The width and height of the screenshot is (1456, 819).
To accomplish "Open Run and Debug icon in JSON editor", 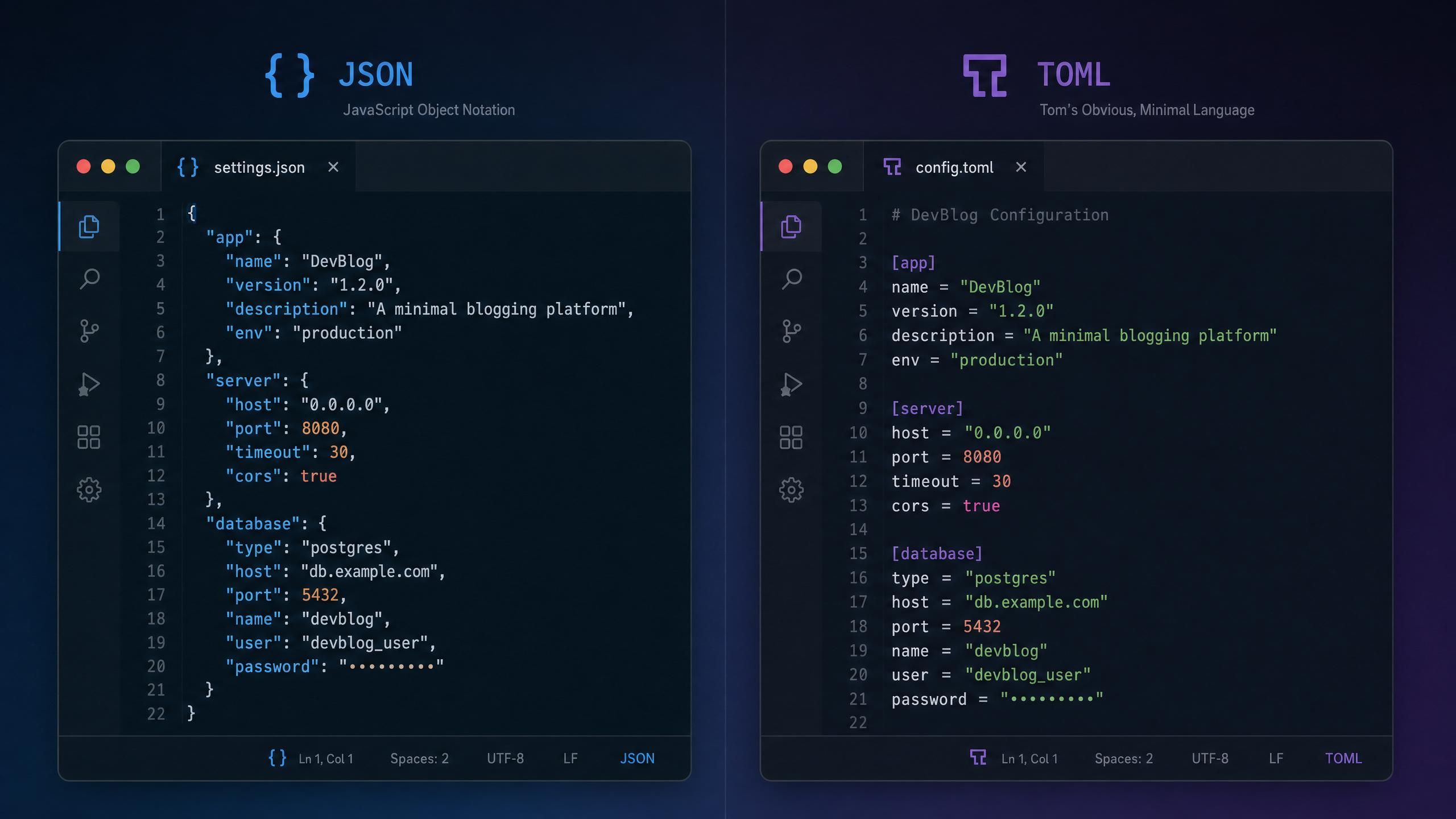I will (89, 384).
